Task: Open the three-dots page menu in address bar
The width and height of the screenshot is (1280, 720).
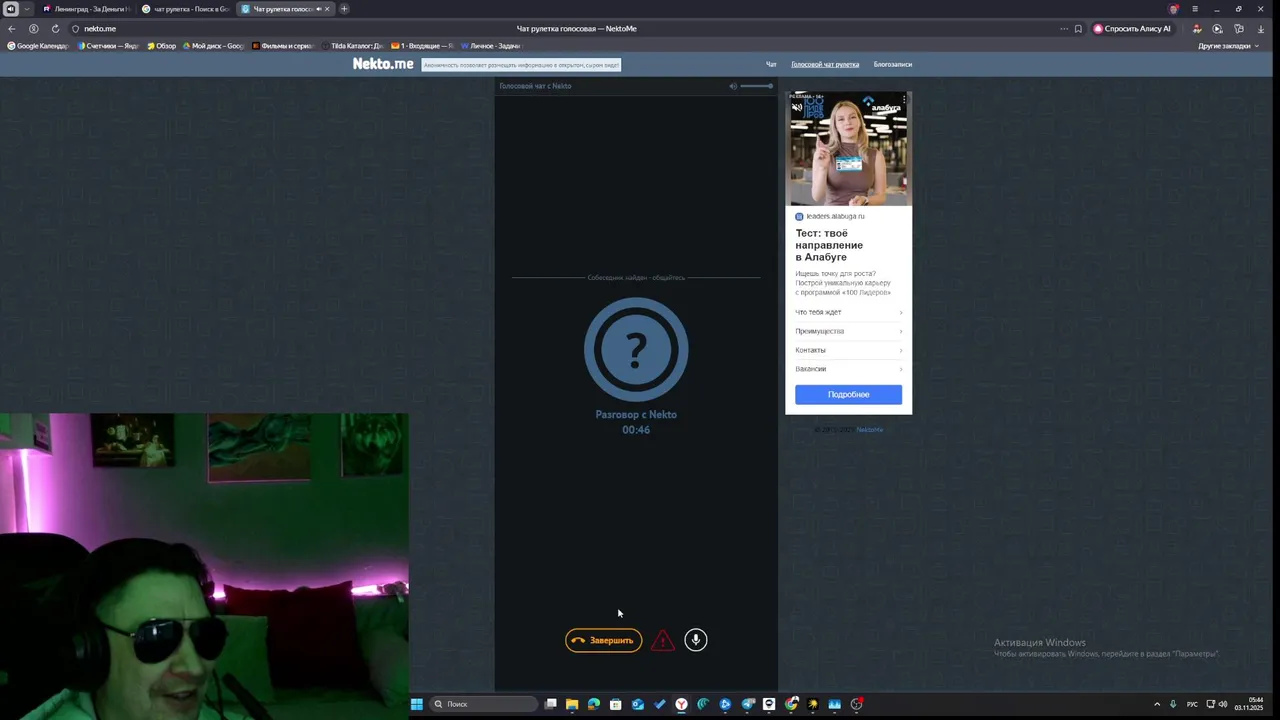Action: point(1064,29)
